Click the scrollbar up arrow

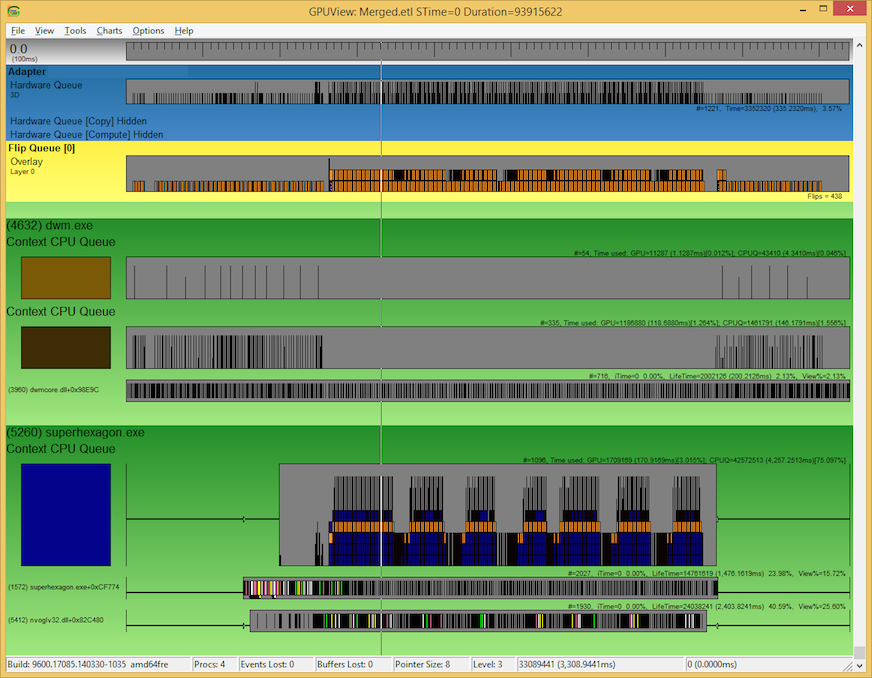860,44
